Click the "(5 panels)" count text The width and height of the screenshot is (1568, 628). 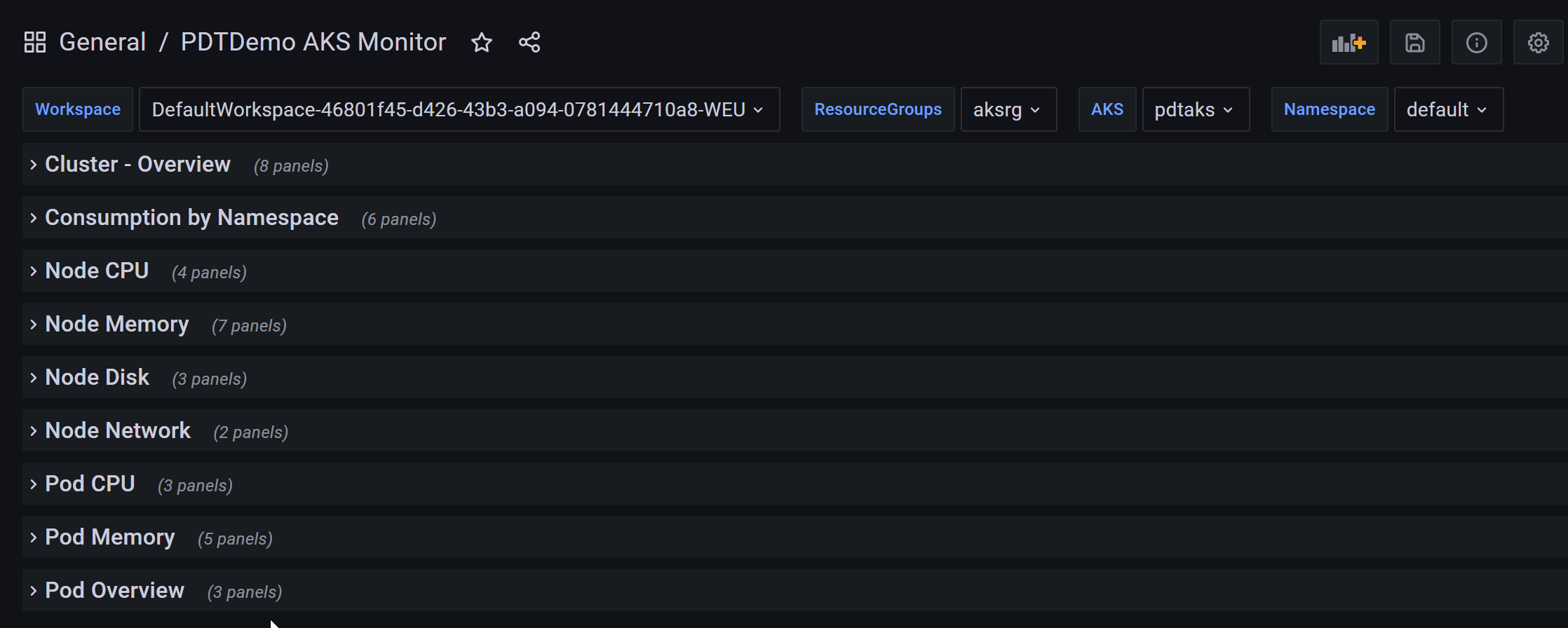(235, 539)
